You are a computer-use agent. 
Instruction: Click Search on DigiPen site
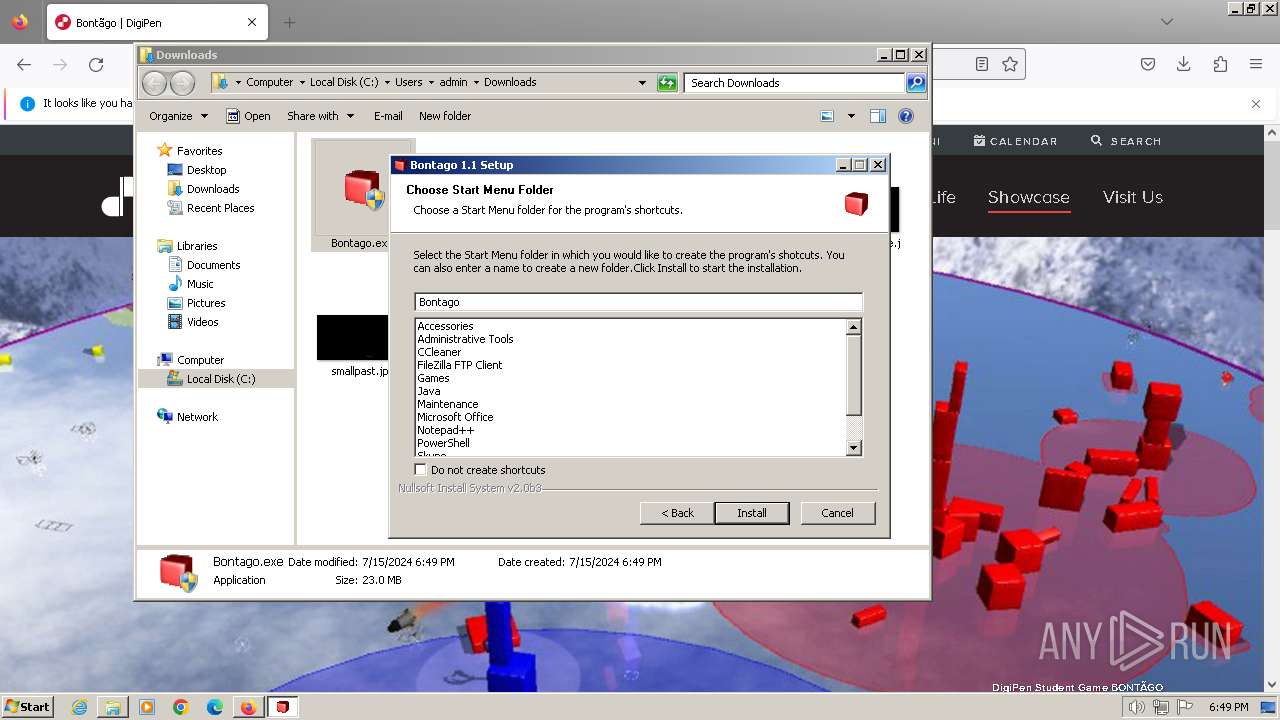(1126, 141)
